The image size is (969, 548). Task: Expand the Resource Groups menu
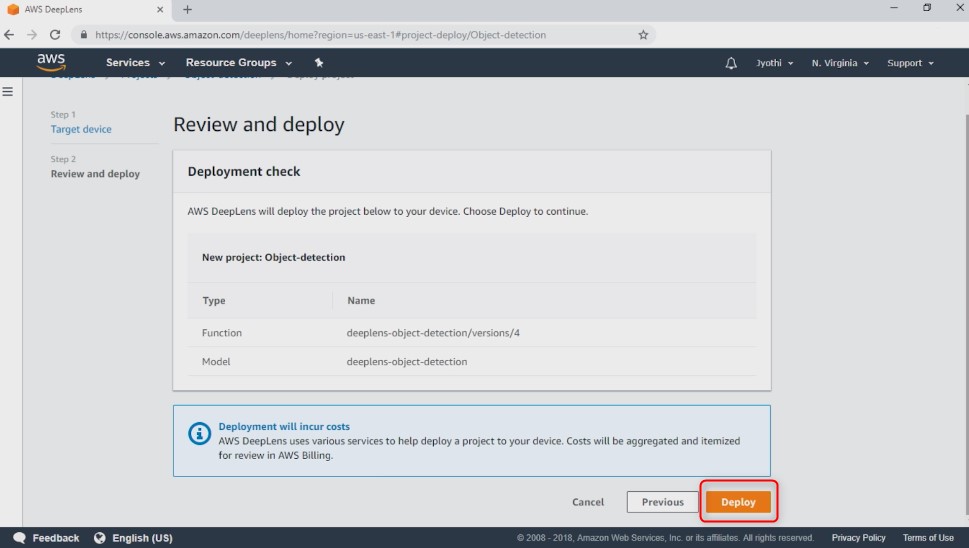point(239,62)
